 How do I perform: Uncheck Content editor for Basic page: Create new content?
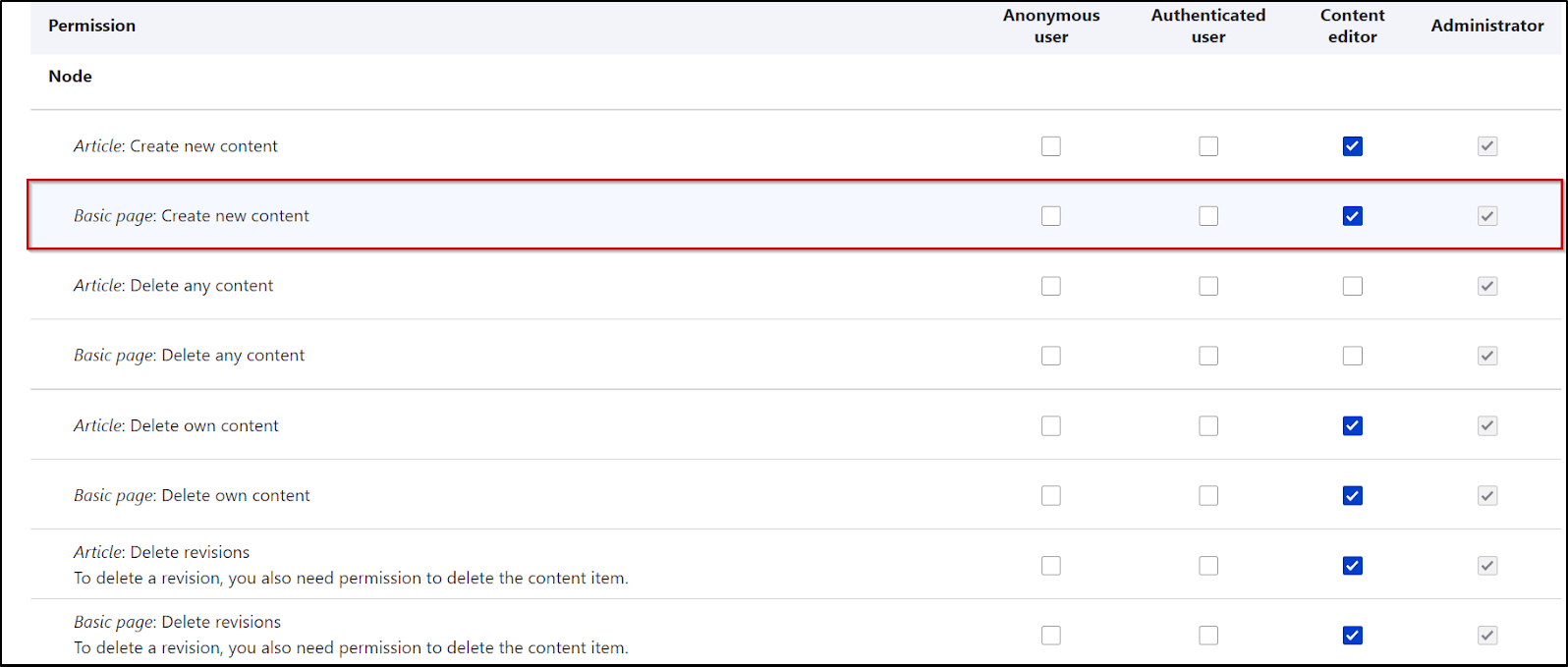click(x=1353, y=216)
